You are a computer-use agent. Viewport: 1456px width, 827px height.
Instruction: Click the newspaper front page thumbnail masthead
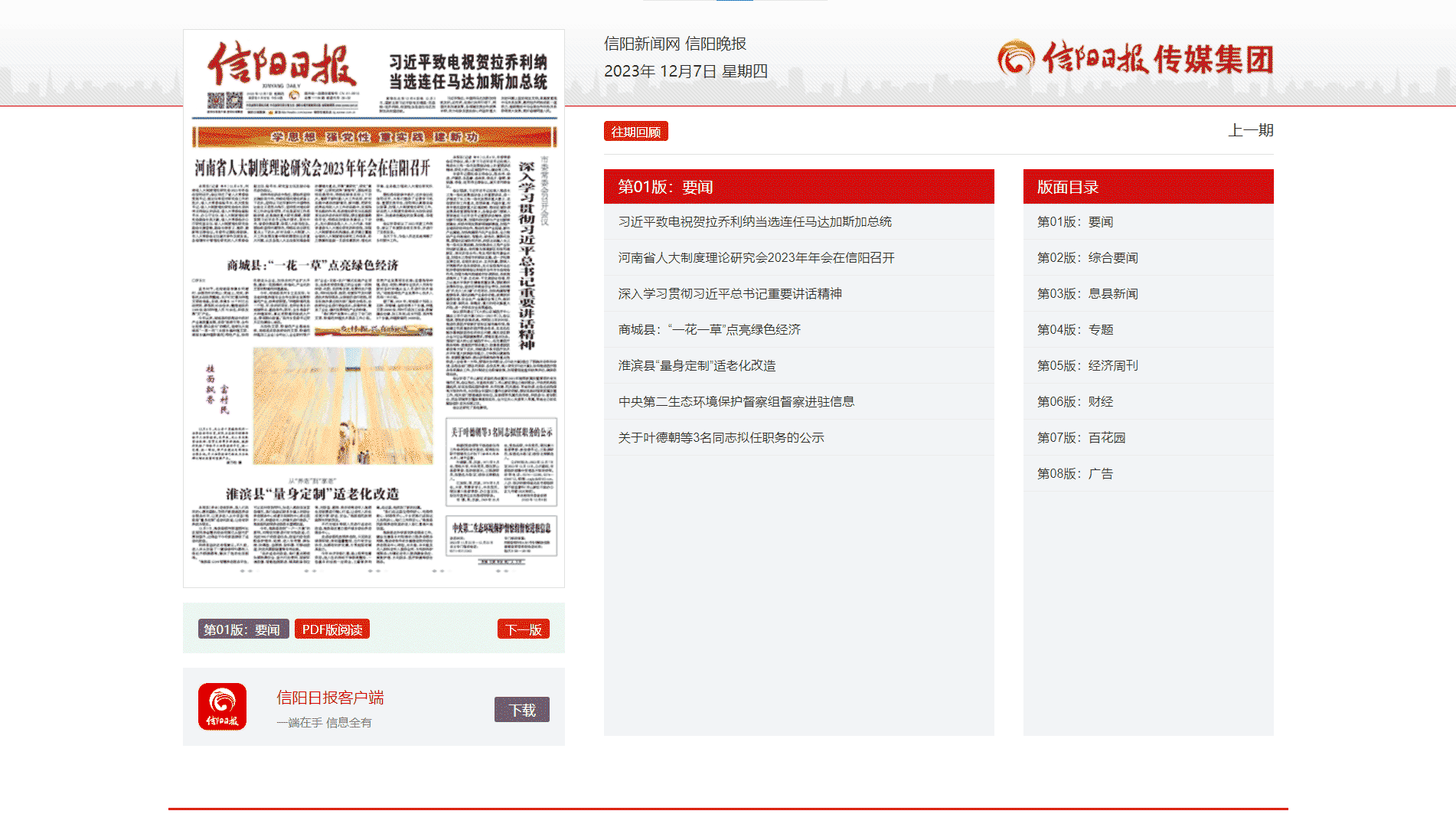pyautogui.click(x=282, y=64)
